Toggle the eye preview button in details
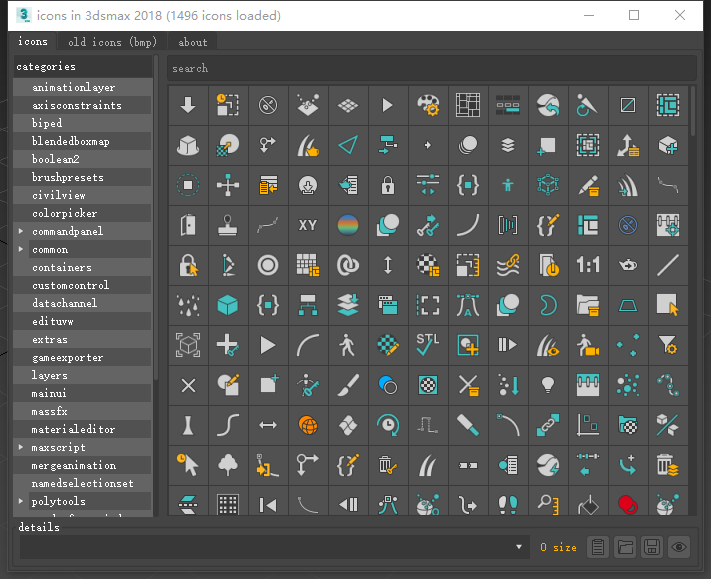Screen dimensions: 711x579 point(679,547)
